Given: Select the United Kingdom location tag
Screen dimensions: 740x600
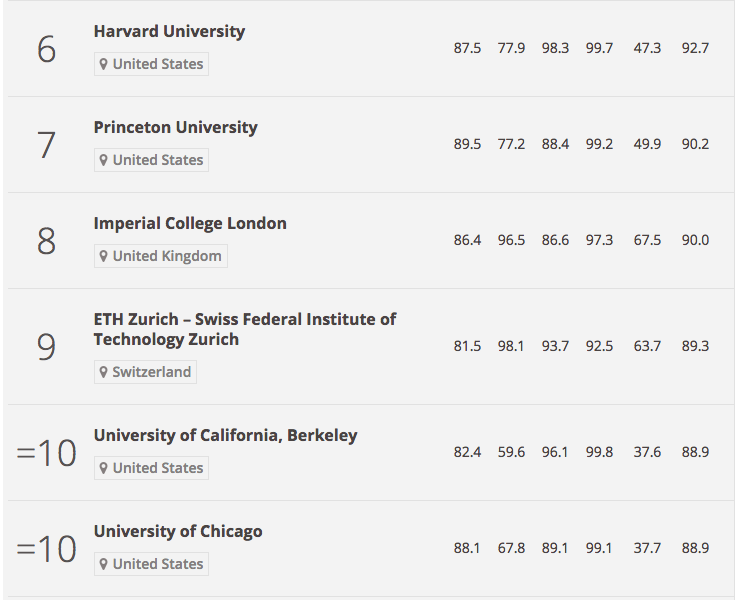Looking at the screenshot, I should (161, 256).
